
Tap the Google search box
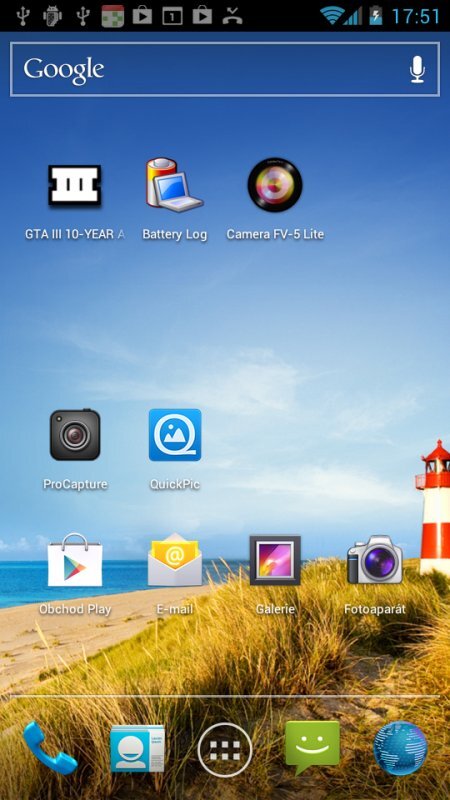[x=225, y=69]
